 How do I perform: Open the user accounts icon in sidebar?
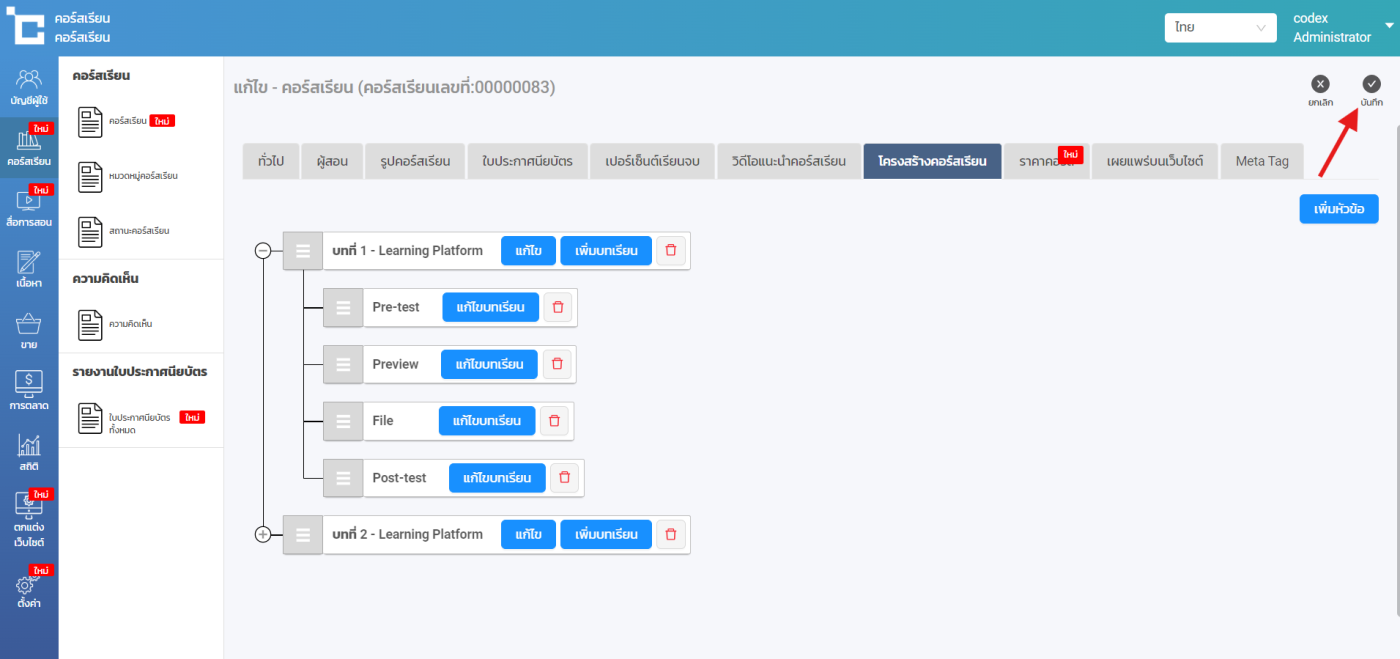tap(29, 80)
